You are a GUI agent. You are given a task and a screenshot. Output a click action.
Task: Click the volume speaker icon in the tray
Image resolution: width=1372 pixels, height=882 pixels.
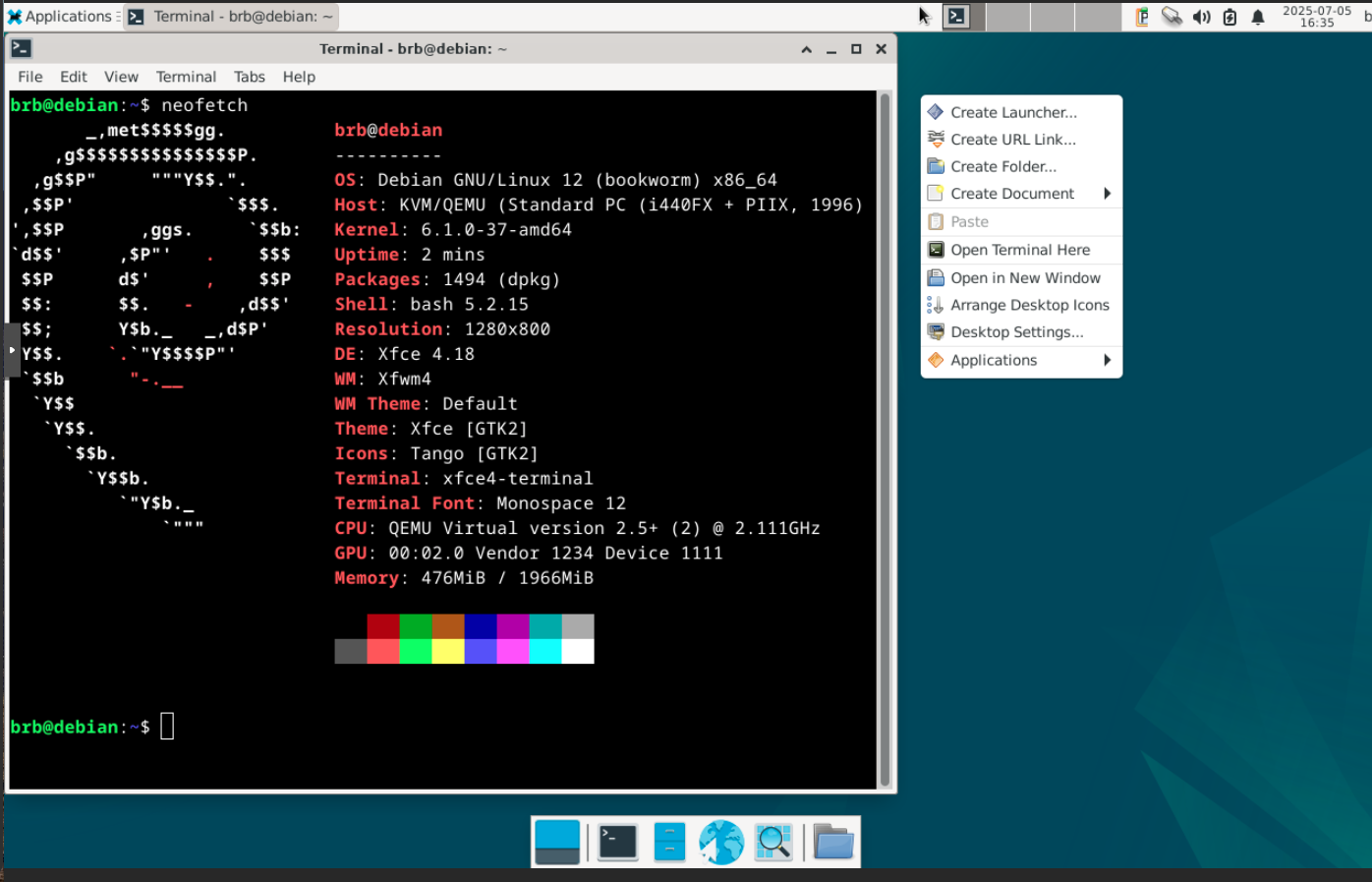coord(1201,17)
